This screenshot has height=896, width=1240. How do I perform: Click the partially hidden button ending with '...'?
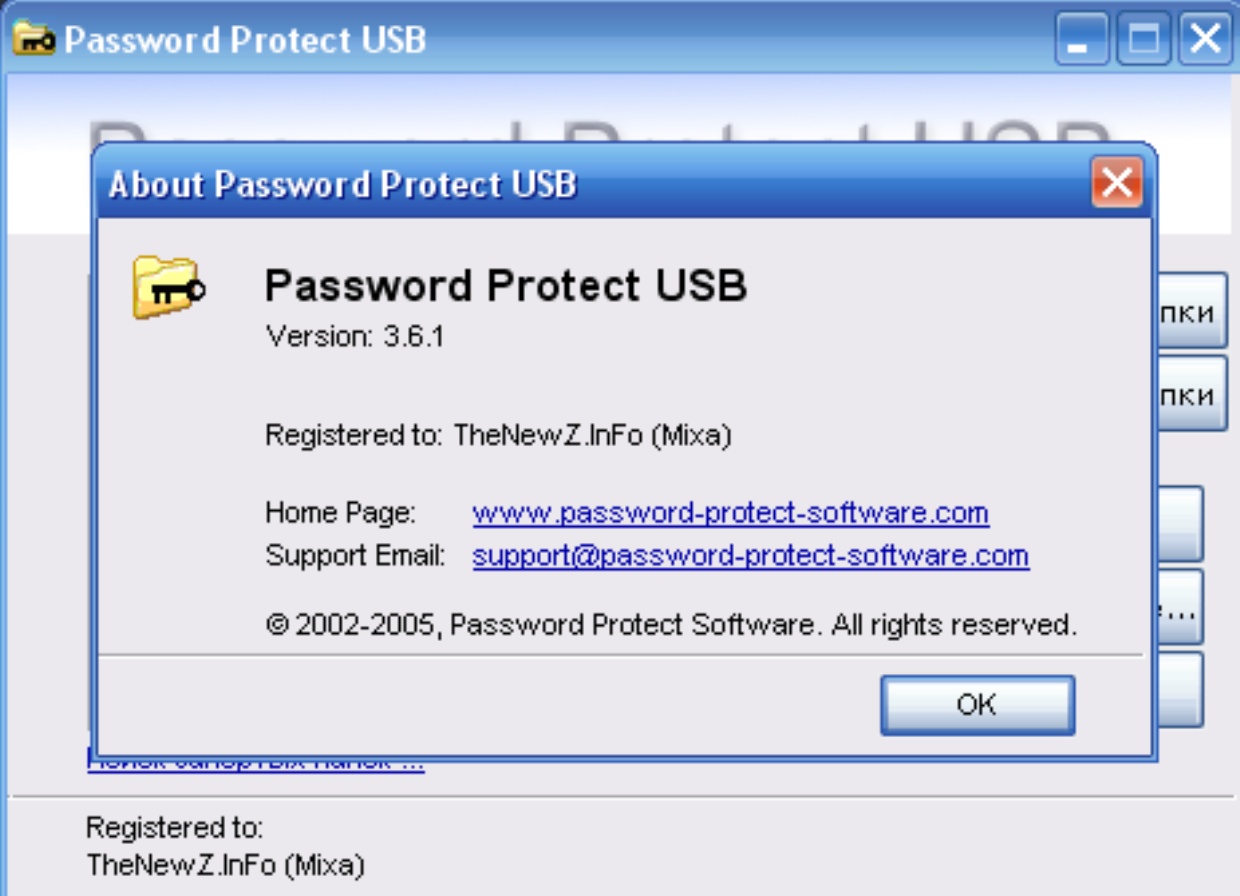pyautogui.click(x=1180, y=607)
